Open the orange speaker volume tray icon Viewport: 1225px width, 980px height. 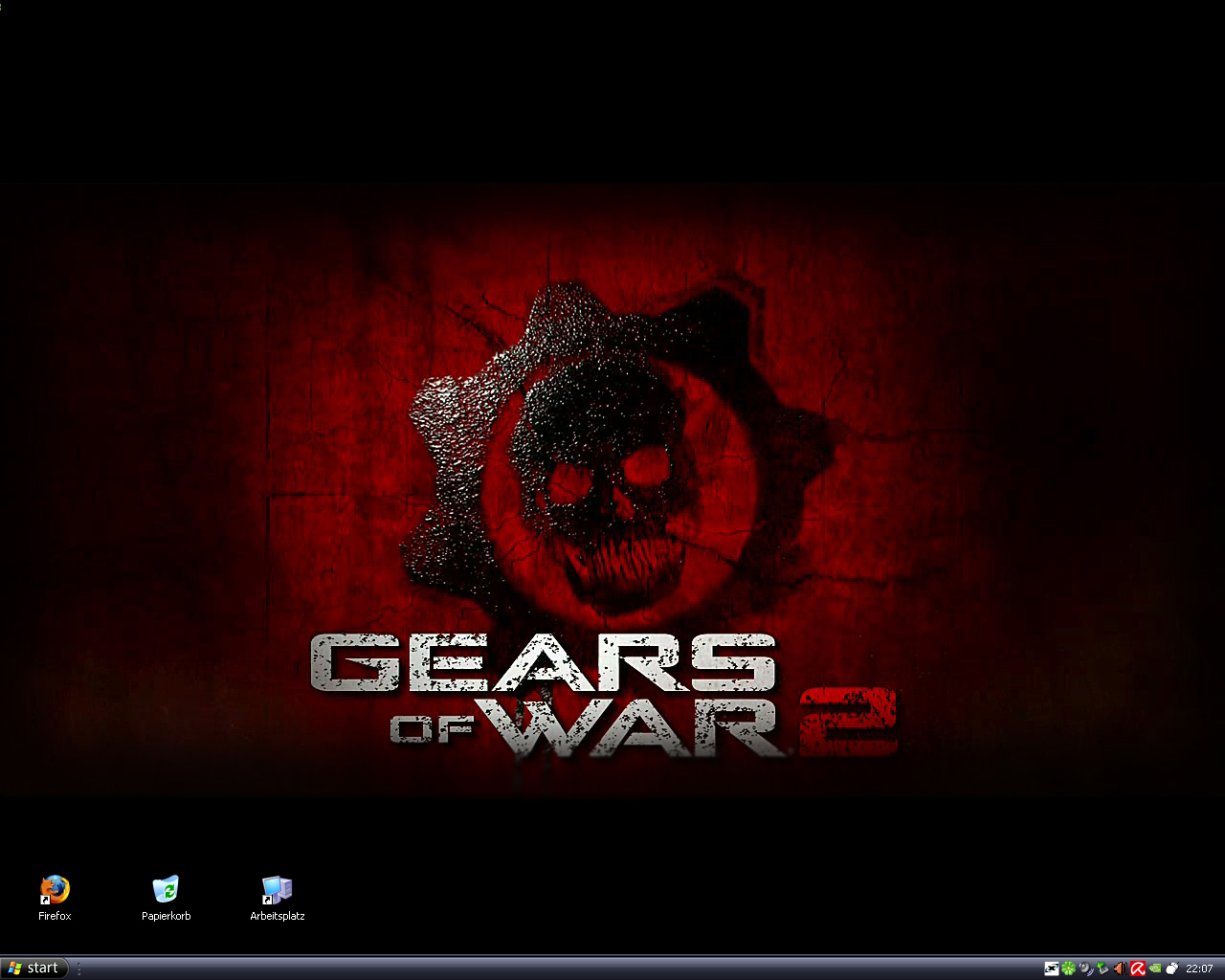point(1121,969)
